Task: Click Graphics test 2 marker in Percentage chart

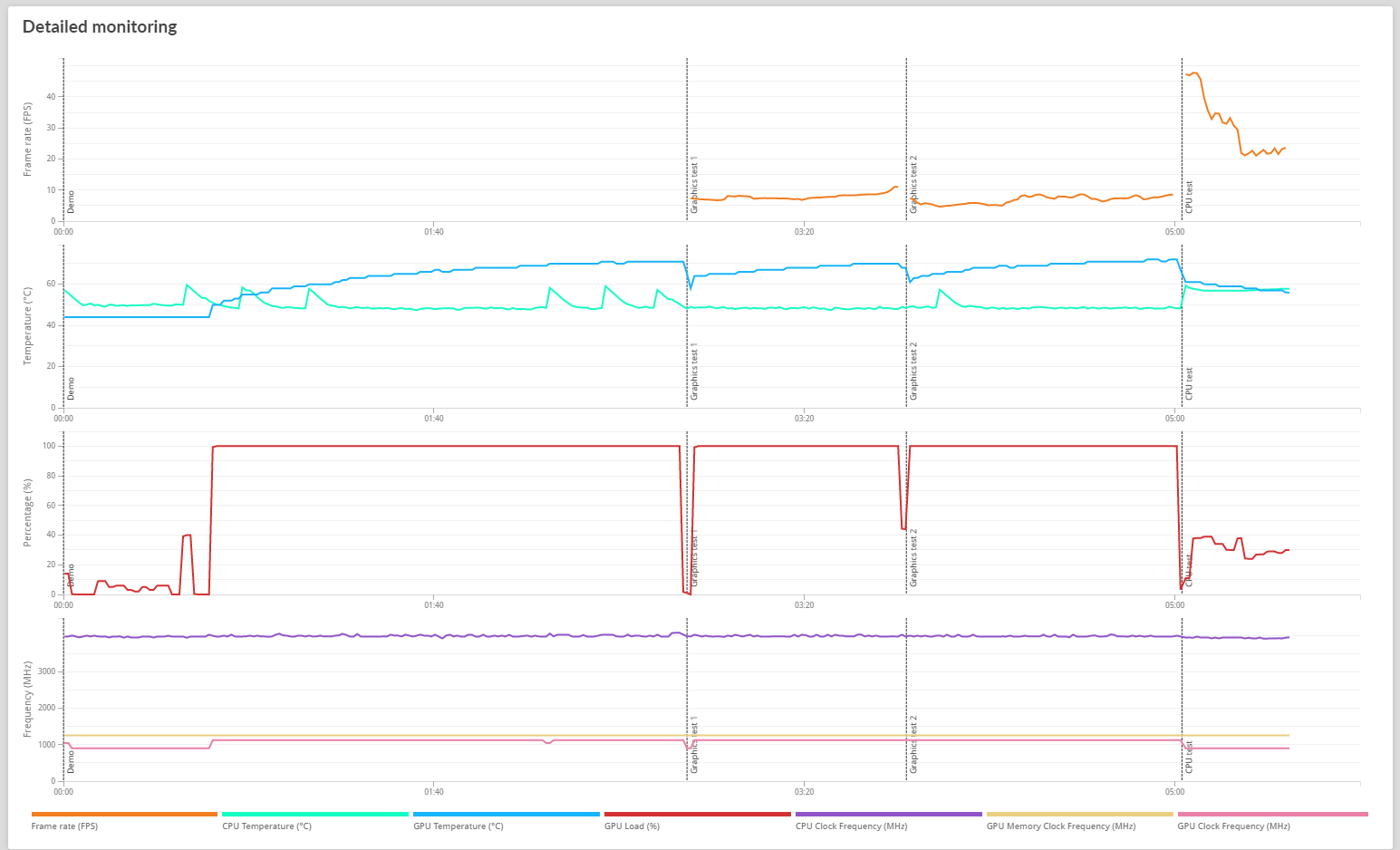Action: tap(914, 557)
